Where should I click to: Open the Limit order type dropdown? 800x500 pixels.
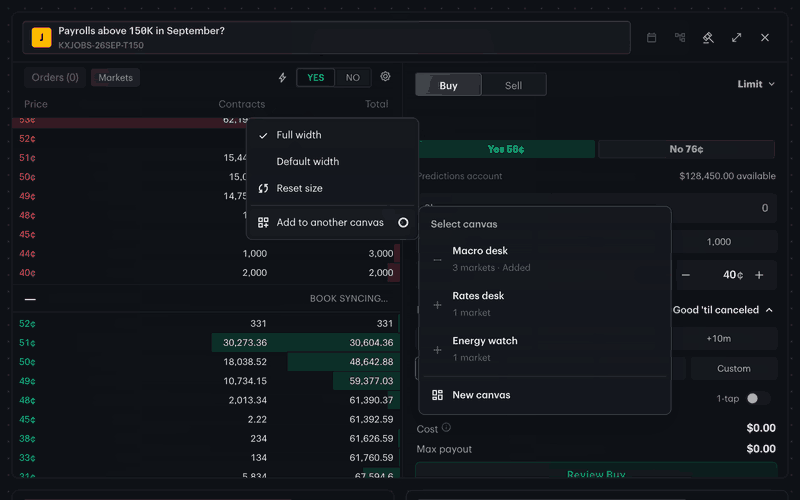(x=756, y=84)
